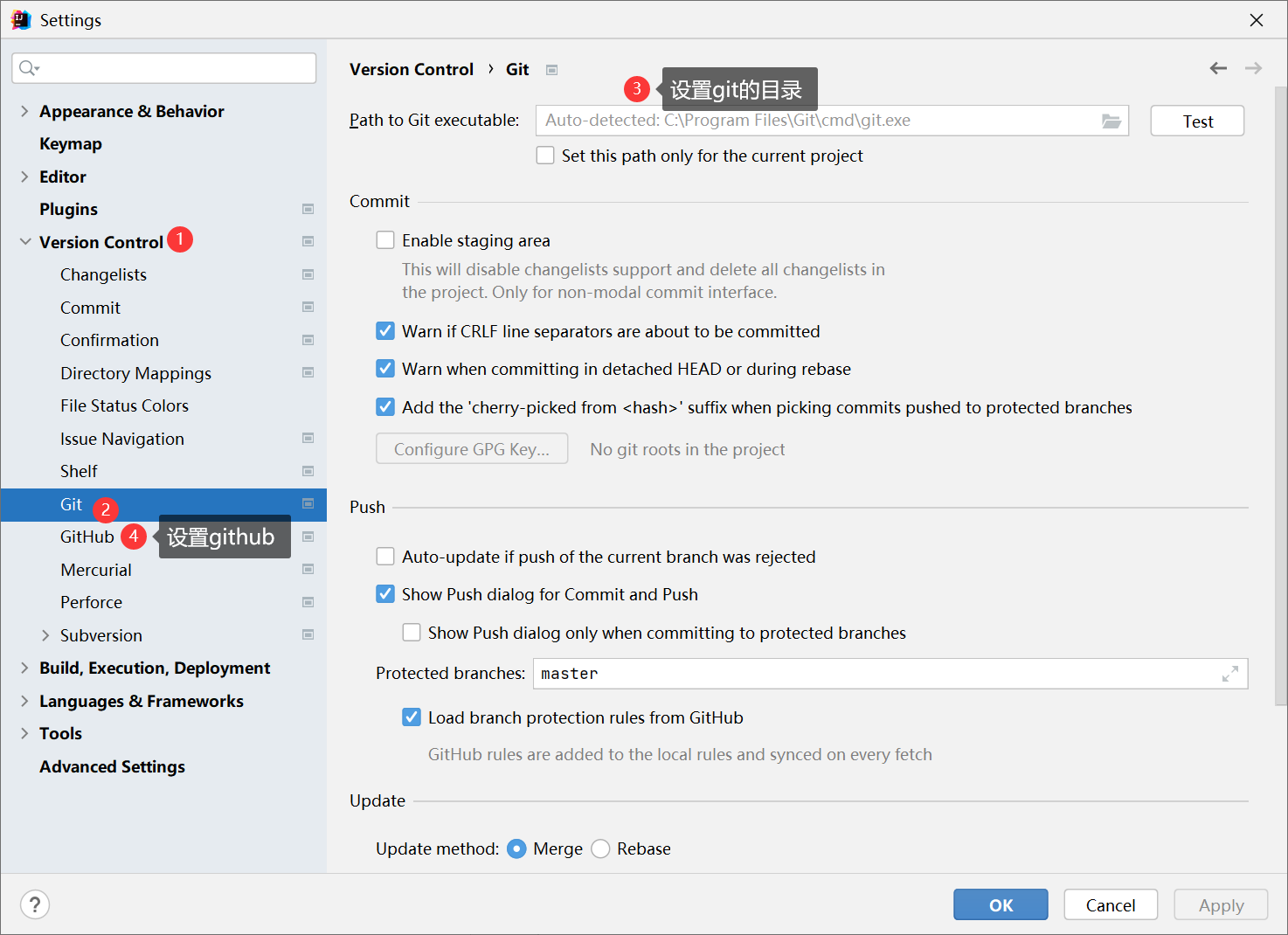The width and height of the screenshot is (1288, 935).
Task: Close the Settings dialog
Action: click(1257, 19)
